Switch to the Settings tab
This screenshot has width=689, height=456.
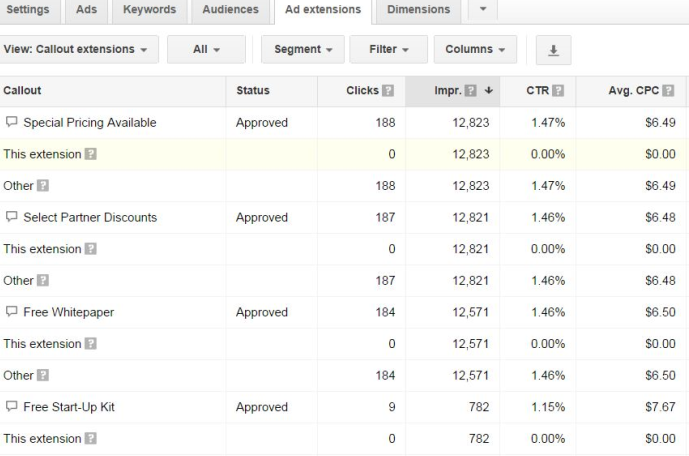coord(28,10)
